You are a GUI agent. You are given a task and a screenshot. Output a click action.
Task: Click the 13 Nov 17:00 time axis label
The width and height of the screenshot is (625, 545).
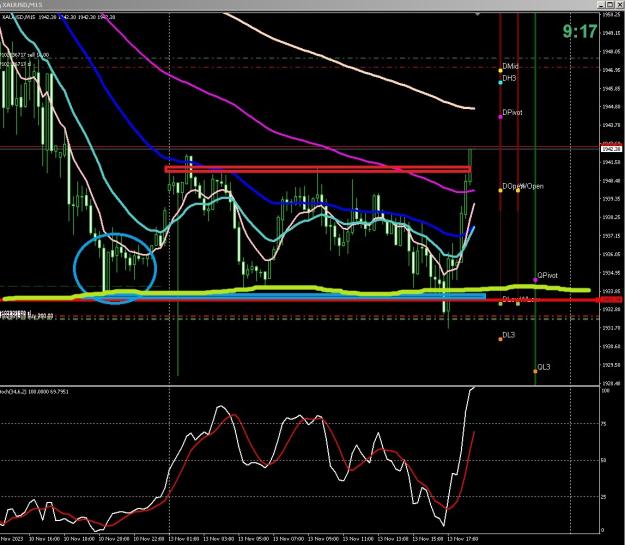(x=462, y=539)
